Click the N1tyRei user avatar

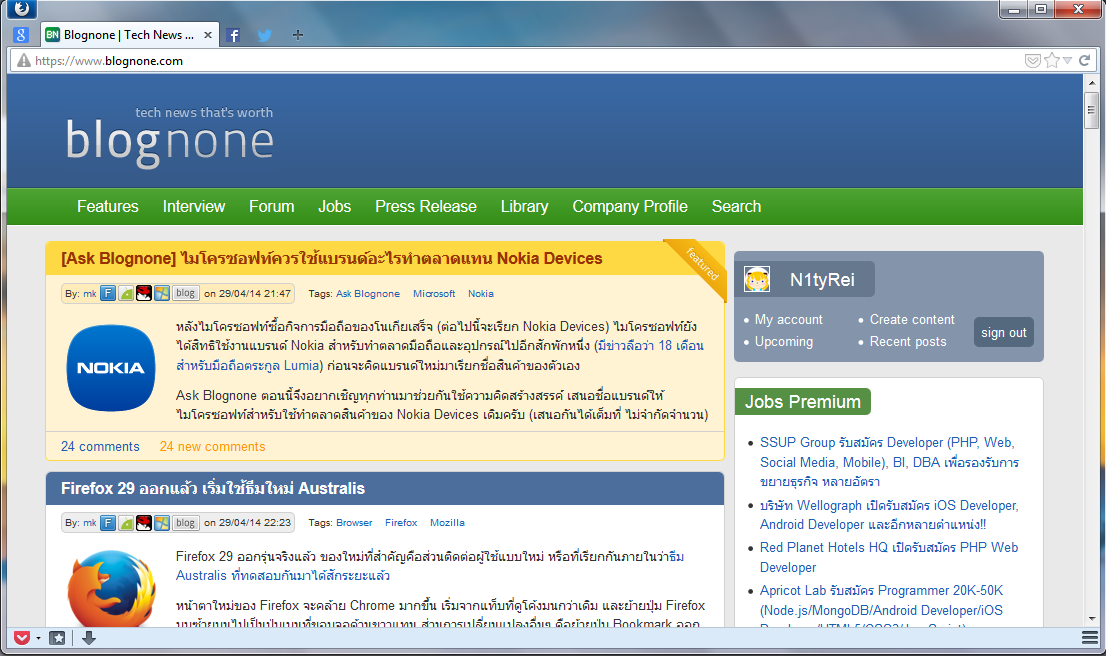[757, 279]
